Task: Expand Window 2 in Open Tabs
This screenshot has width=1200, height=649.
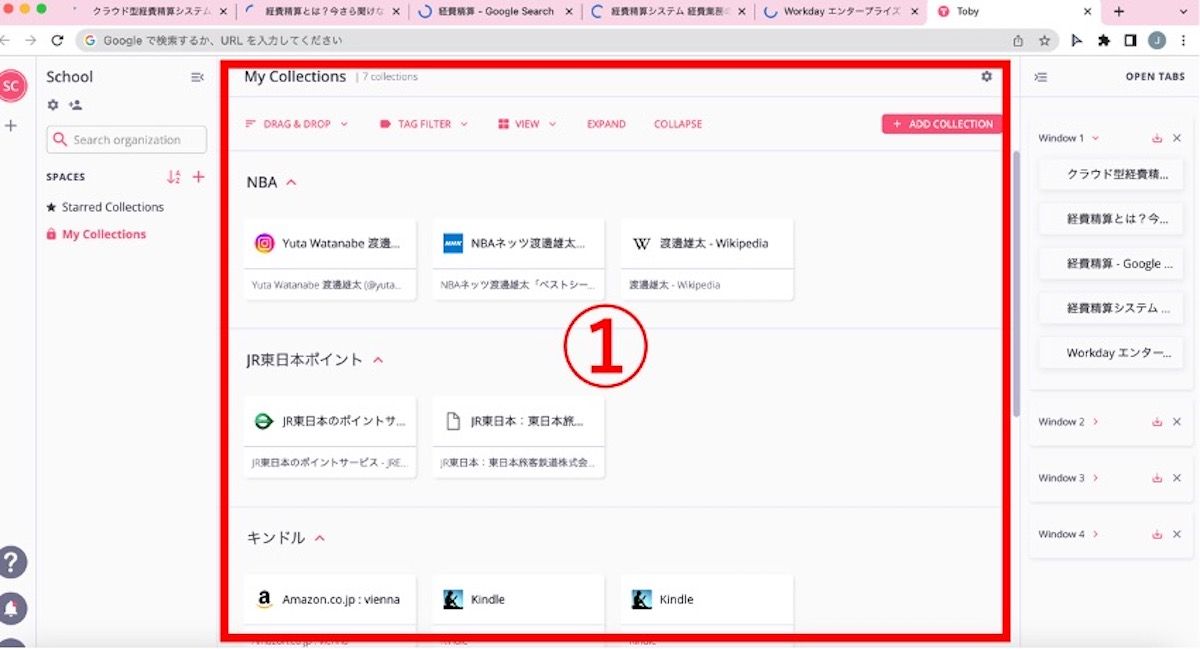Action: pyautogui.click(x=1096, y=422)
